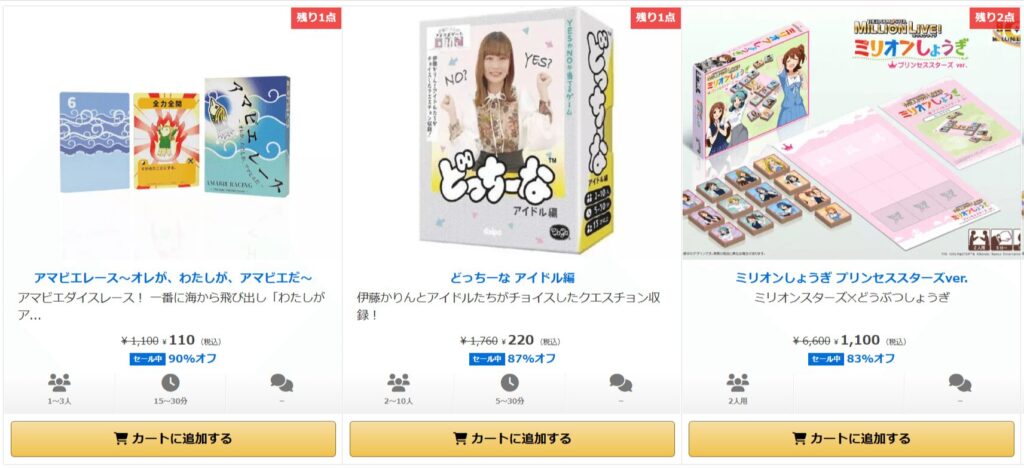Image resolution: width=1024 pixels, height=468 pixels.
Task: Click player count icon under どっちーな
Action: pyautogui.click(x=398, y=382)
